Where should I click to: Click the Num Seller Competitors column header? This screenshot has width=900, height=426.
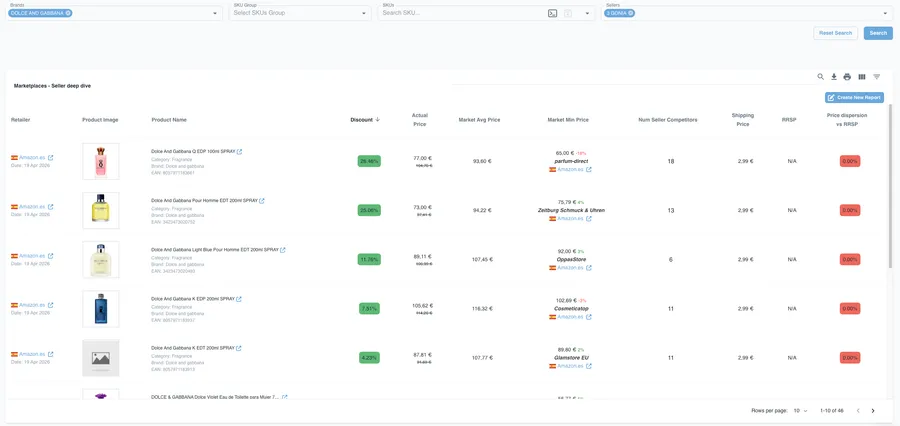(668, 120)
